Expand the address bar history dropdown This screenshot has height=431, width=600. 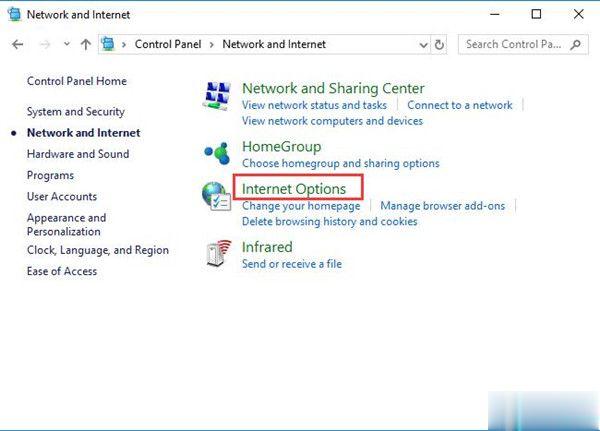(423, 45)
